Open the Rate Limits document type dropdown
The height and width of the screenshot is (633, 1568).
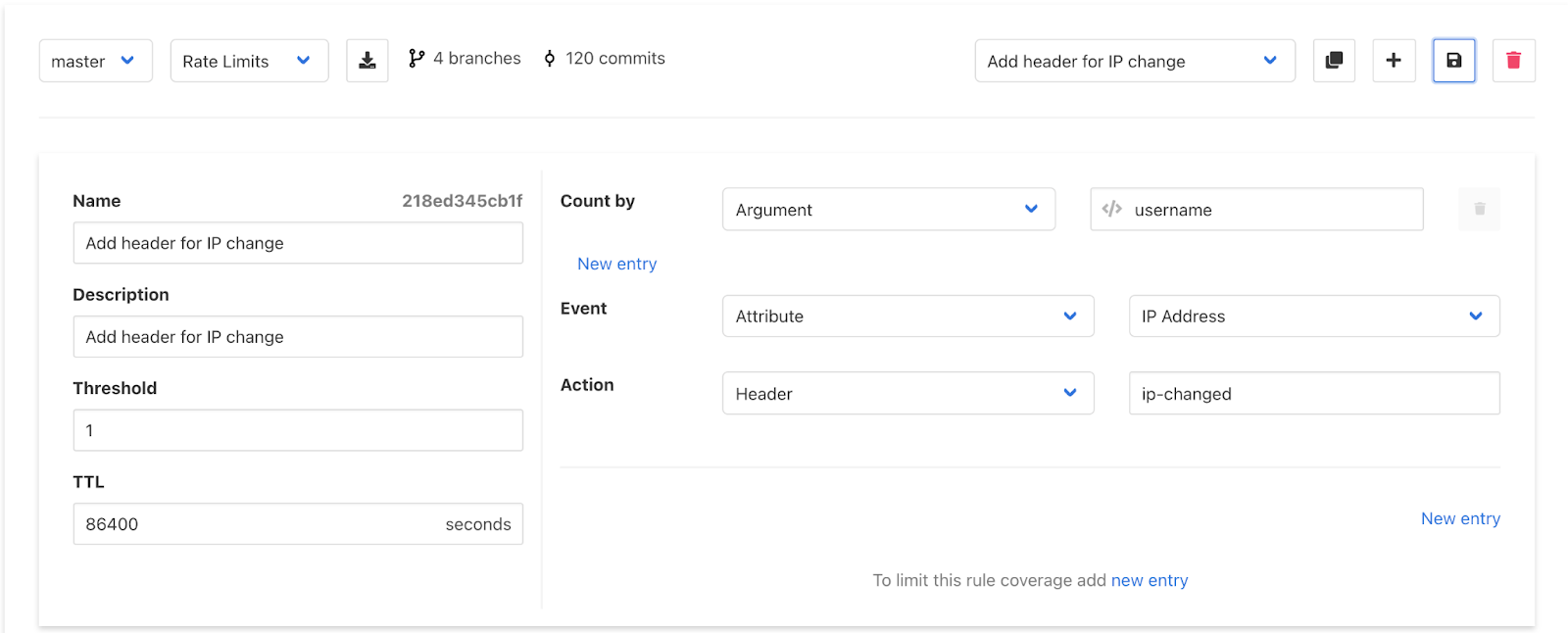tap(249, 61)
